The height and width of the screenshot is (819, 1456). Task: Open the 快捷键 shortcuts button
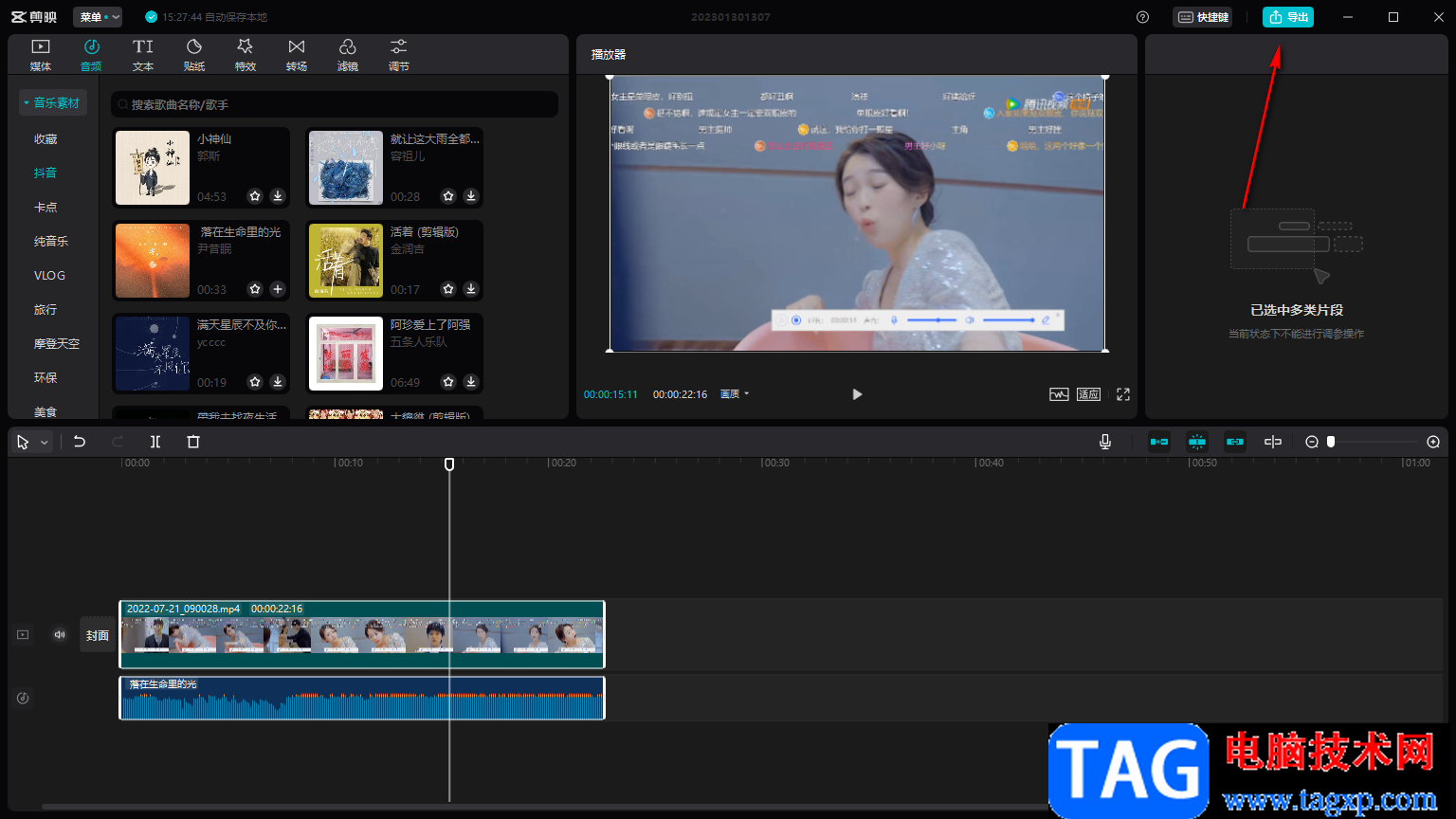pos(1203,17)
